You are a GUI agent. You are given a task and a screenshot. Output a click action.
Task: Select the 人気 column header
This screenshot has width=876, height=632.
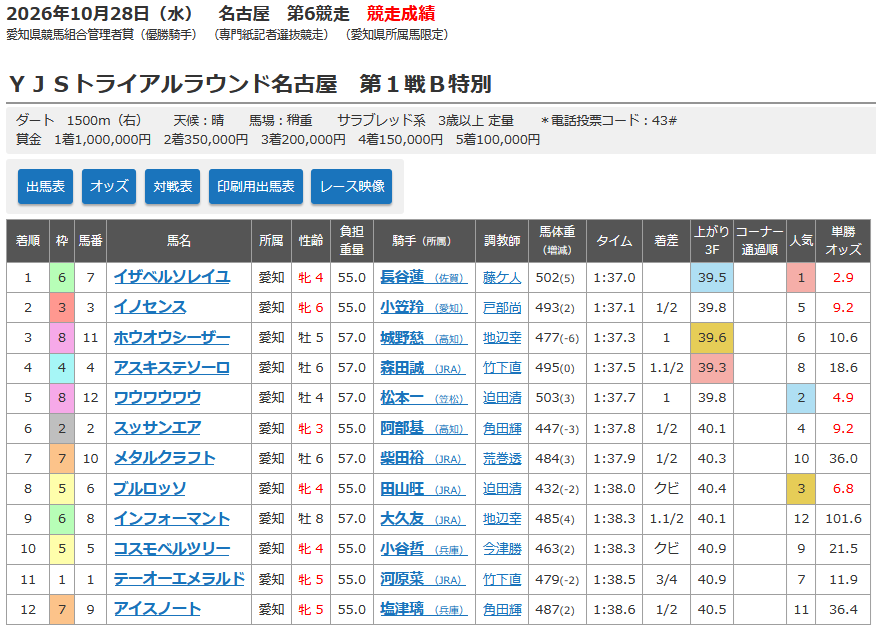(801, 241)
